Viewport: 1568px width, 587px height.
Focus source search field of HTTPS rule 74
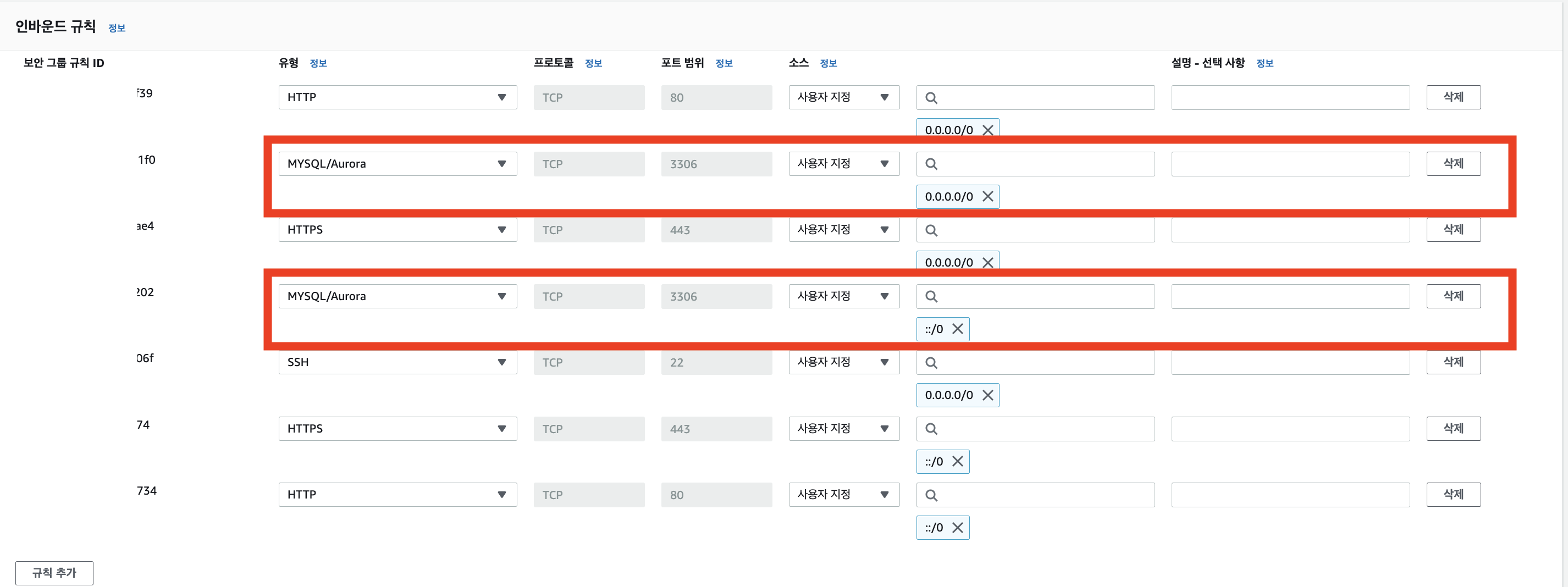tap(1035, 429)
